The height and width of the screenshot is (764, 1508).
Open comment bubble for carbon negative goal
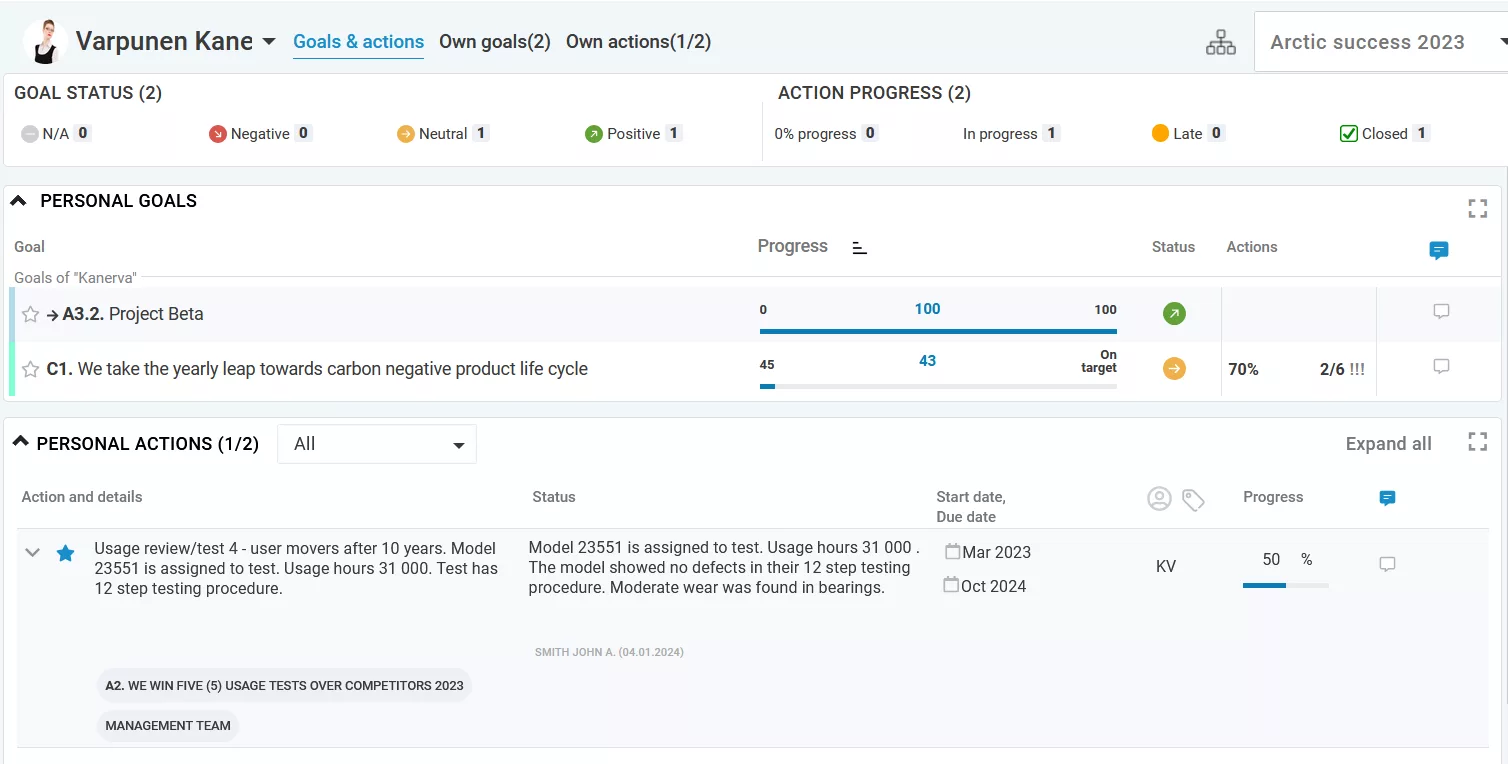click(1441, 367)
